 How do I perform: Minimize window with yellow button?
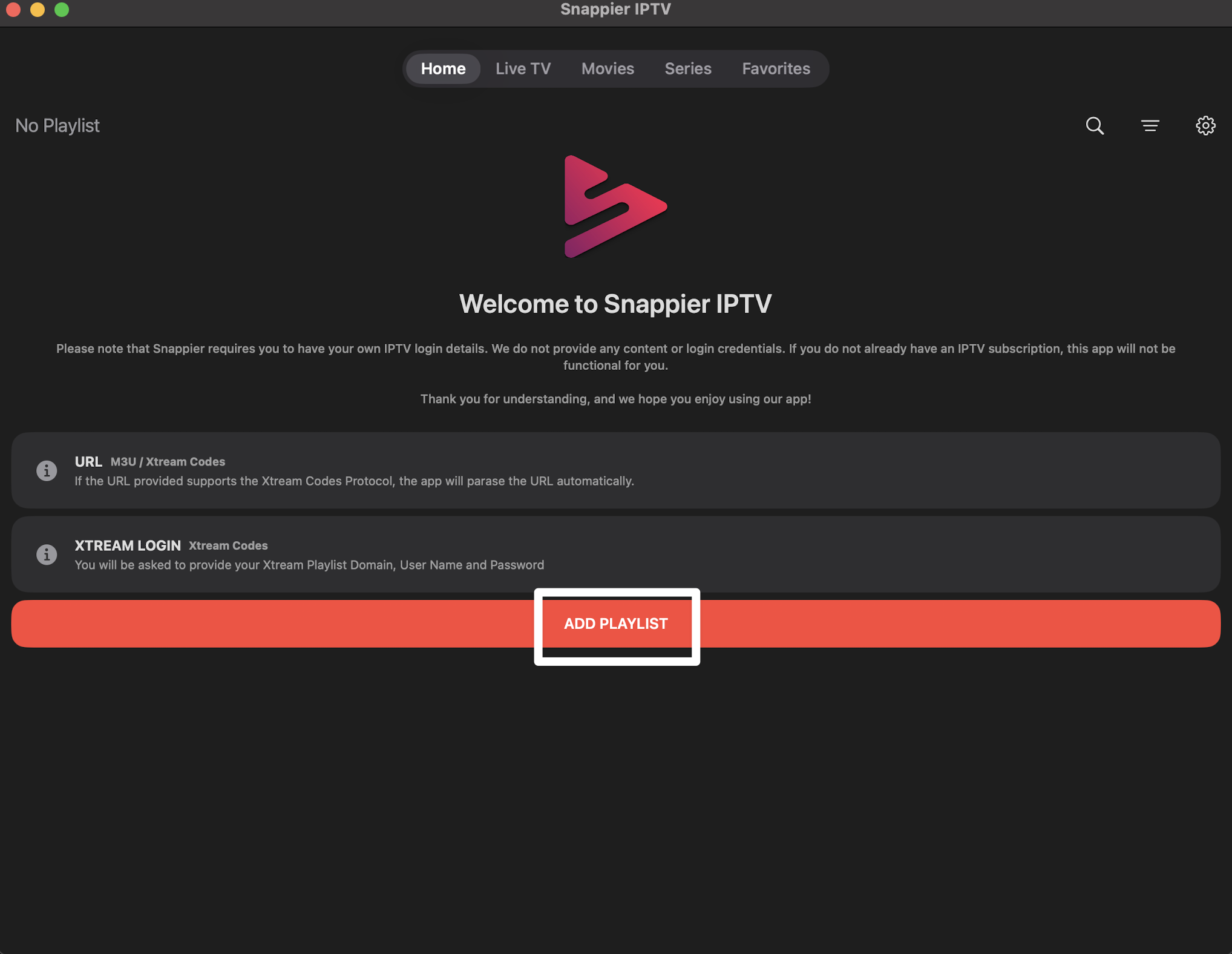pyautogui.click(x=38, y=9)
